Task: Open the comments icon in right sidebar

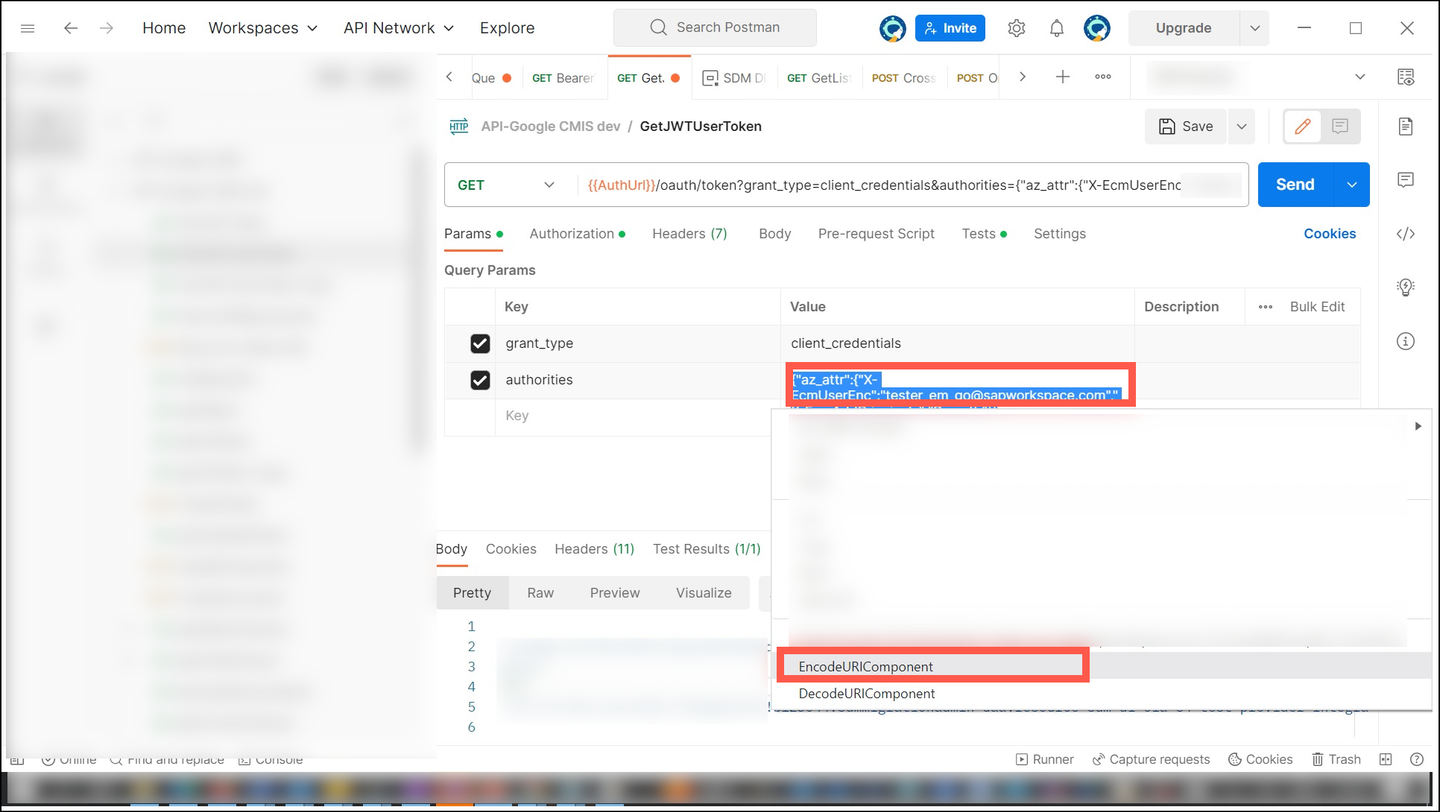Action: pyautogui.click(x=1406, y=180)
